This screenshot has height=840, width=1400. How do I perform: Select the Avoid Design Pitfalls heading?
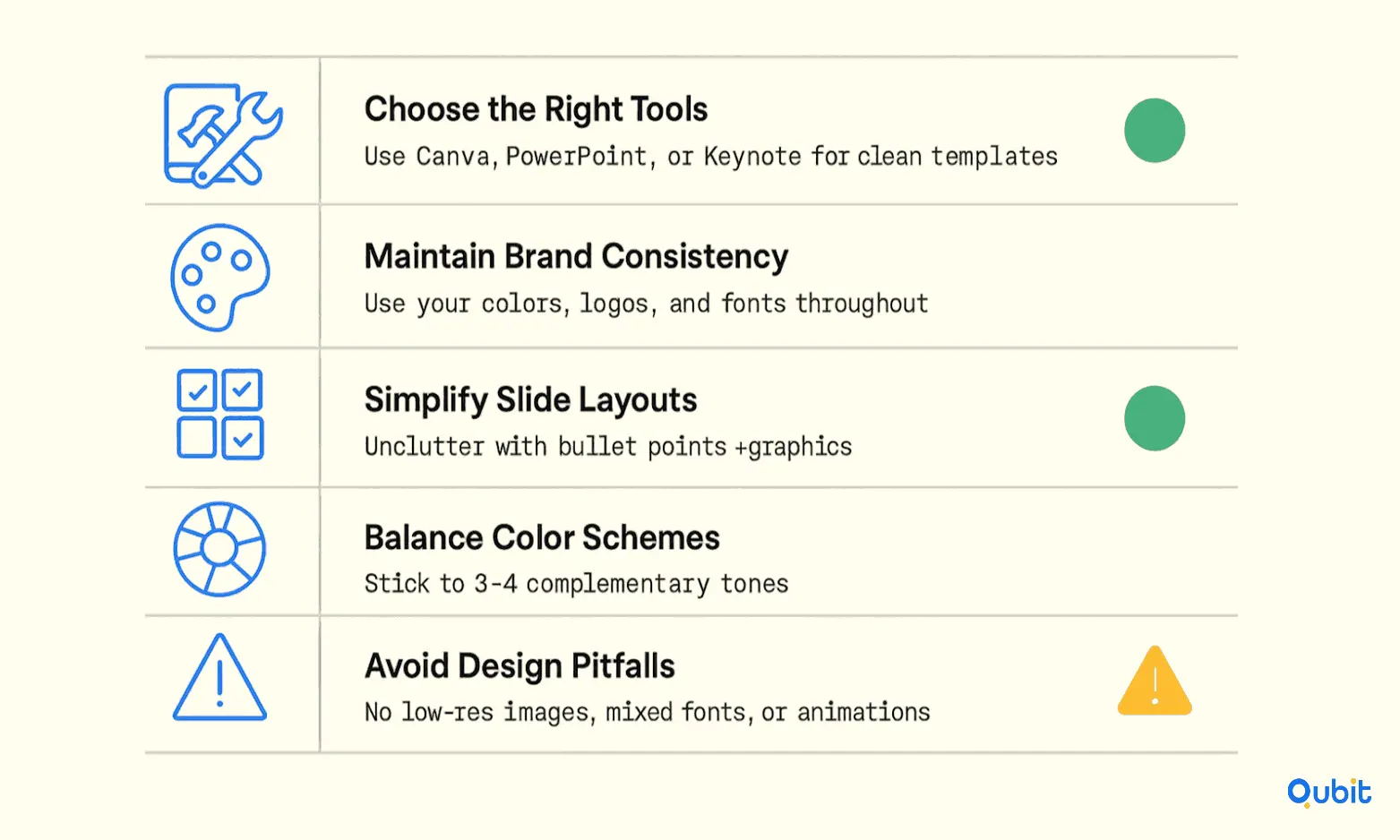click(520, 666)
